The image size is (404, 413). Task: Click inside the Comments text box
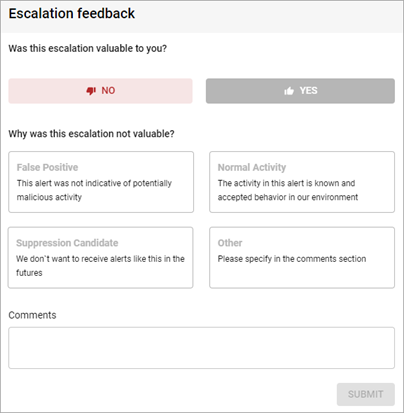coord(202,348)
